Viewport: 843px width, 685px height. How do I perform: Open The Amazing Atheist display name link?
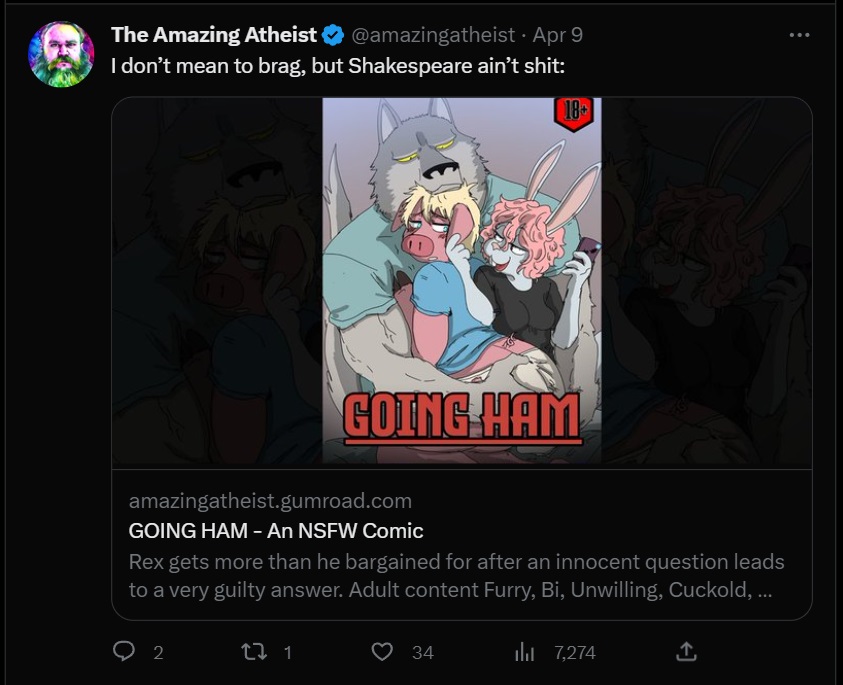pos(214,35)
